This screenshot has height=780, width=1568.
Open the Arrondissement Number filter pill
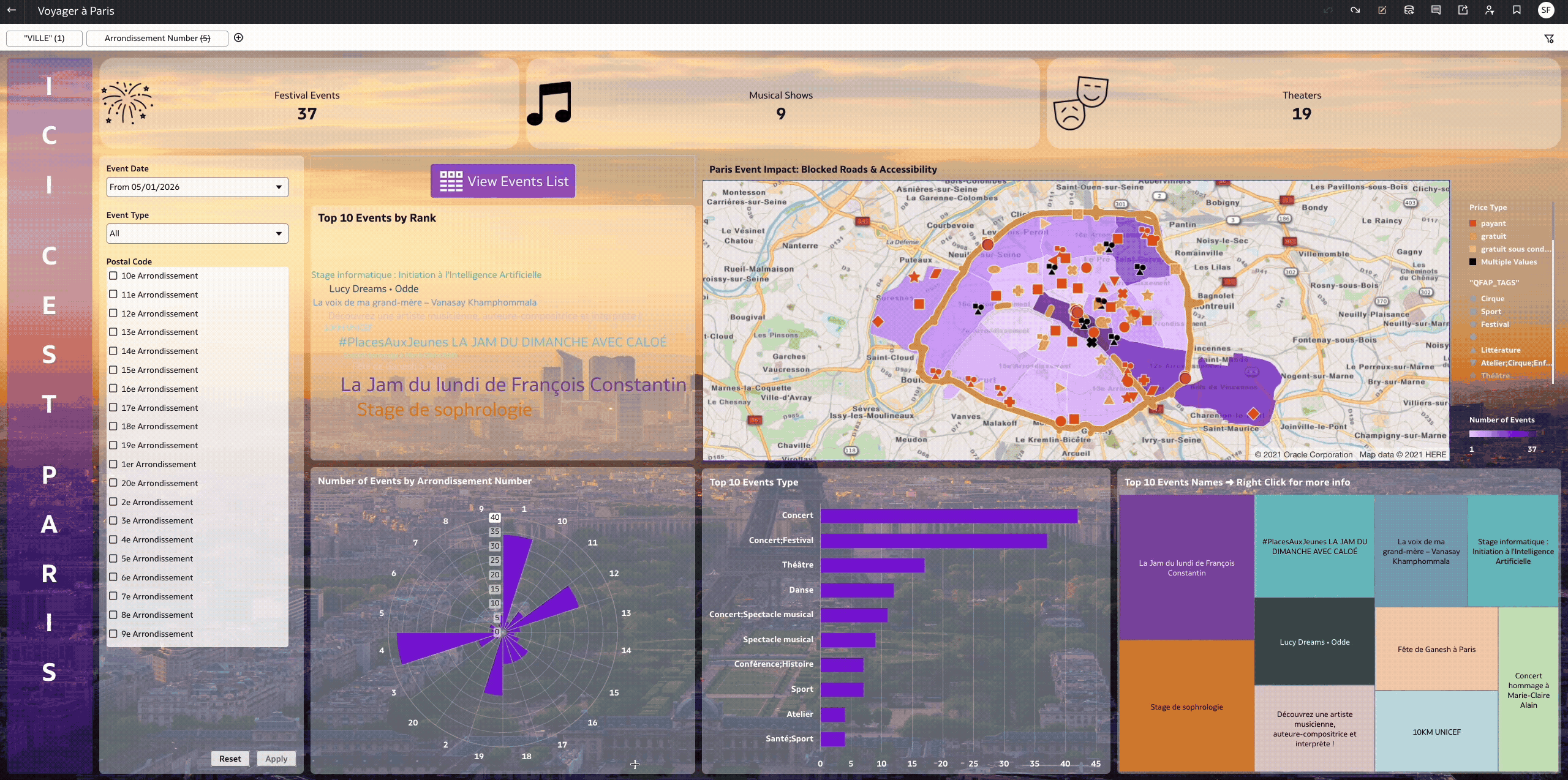[x=157, y=38]
